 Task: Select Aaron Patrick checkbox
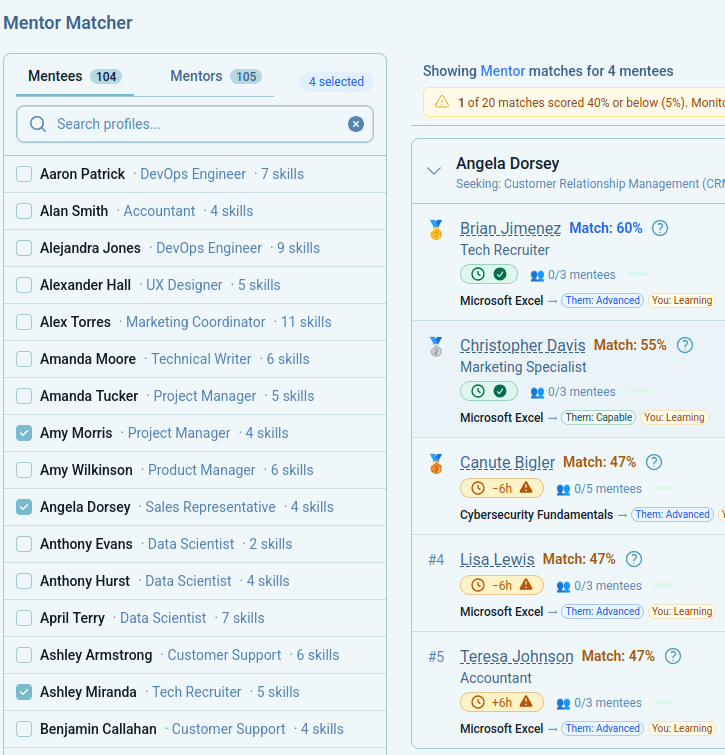[24, 174]
